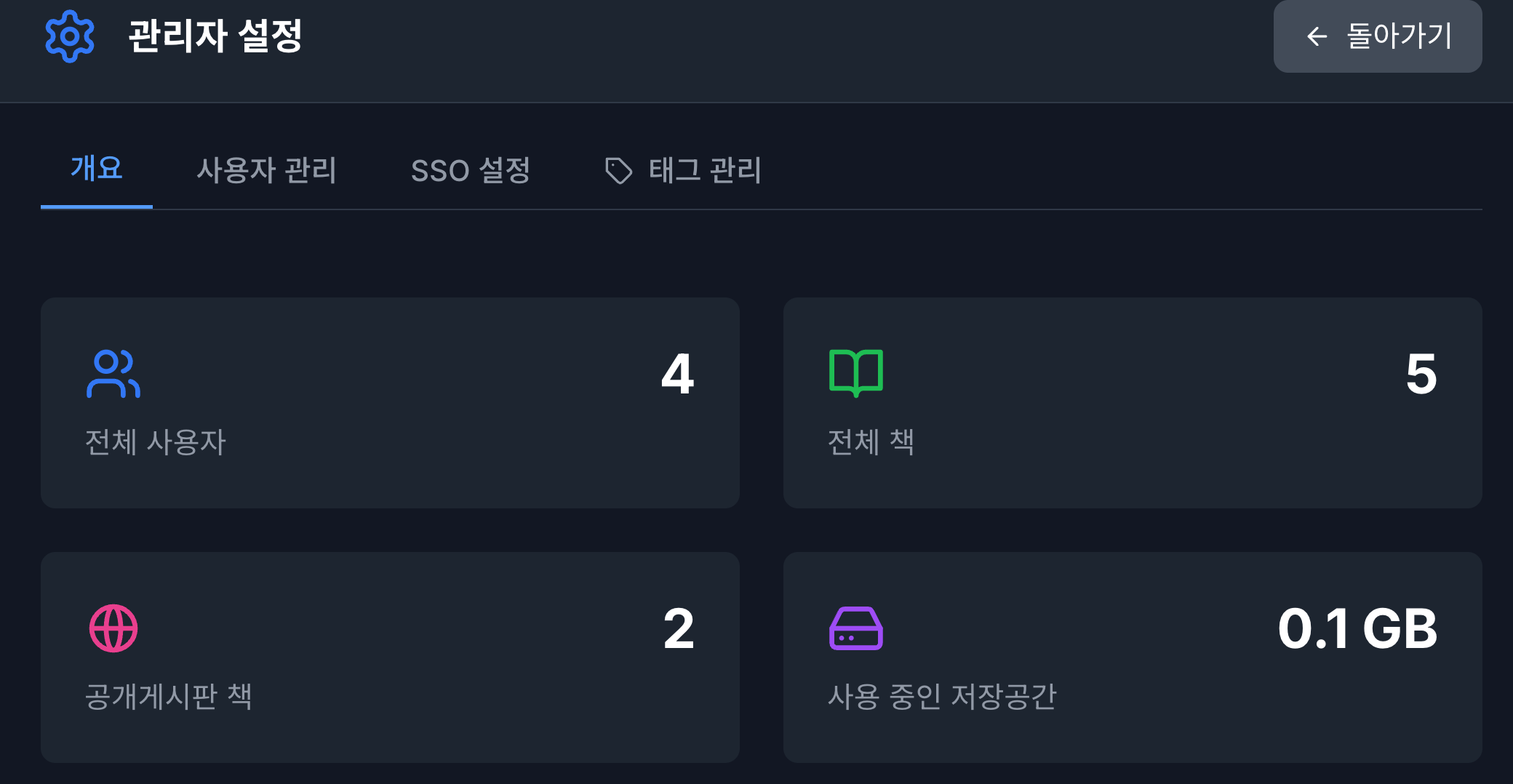Click the number 5 on 전체 책 card
The width and height of the screenshot is (1513, 784).
tap(1424, 375)
